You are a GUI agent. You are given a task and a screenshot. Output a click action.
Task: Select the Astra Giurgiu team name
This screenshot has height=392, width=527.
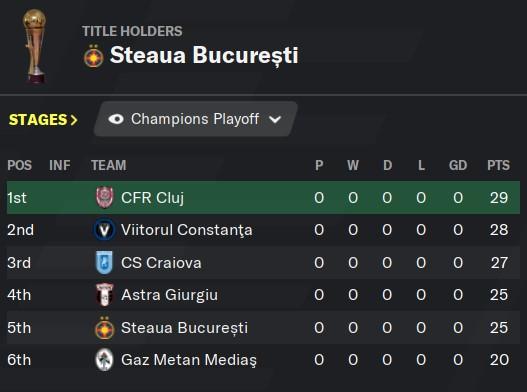169,295
